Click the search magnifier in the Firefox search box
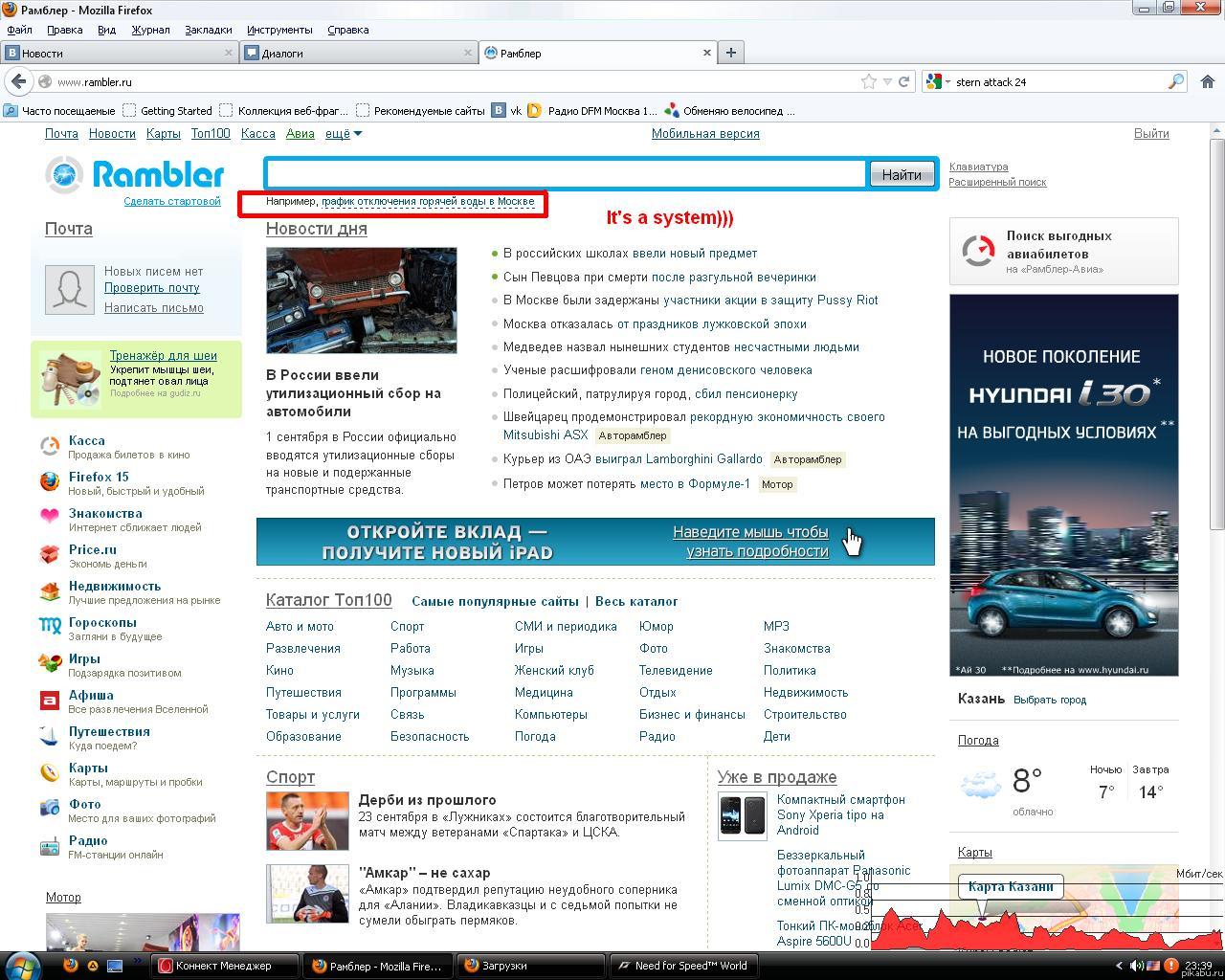1225x980 pixels. click(x=1176, y=82)
